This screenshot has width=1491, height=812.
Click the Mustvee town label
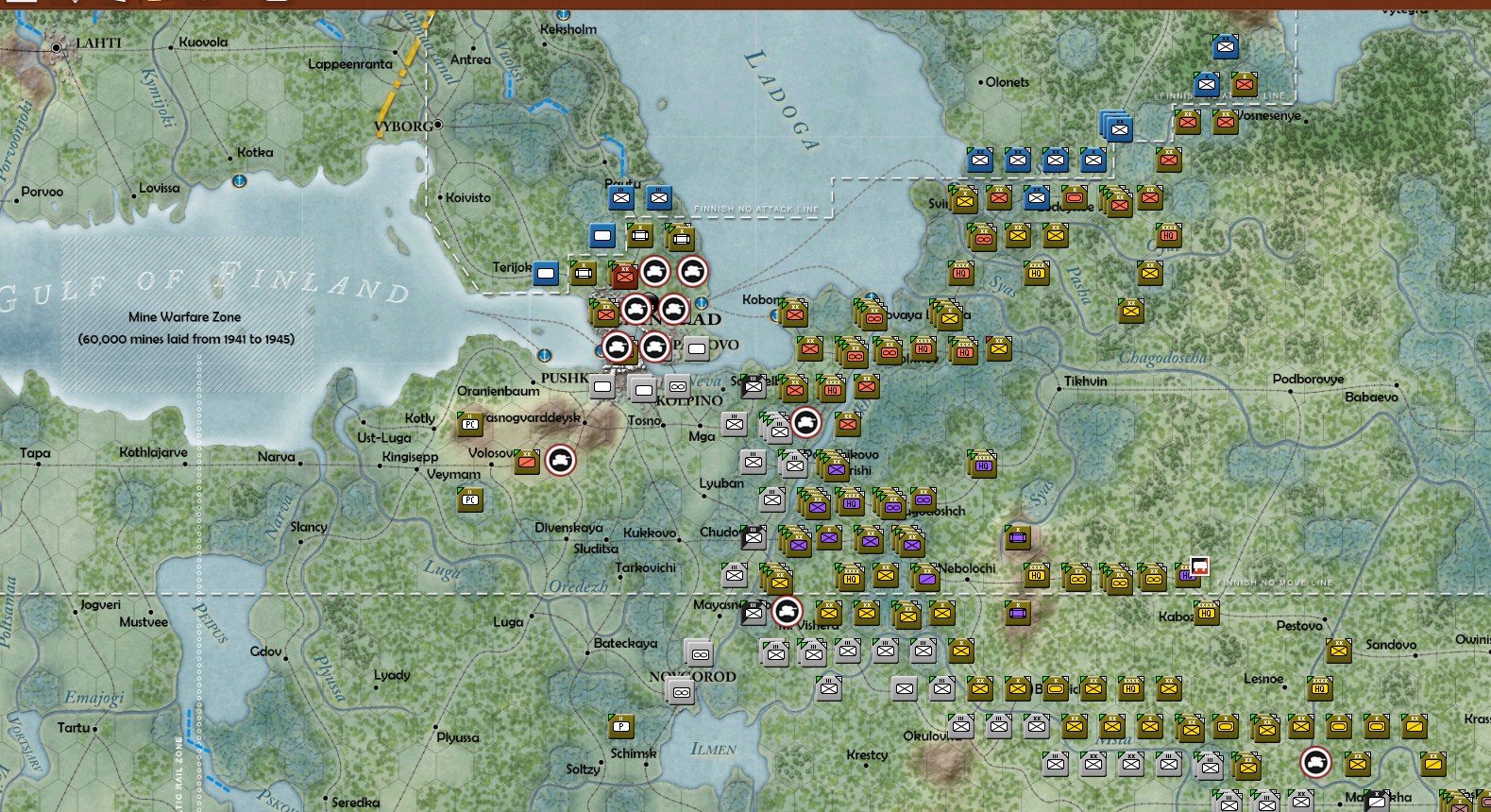click(144, 622)
